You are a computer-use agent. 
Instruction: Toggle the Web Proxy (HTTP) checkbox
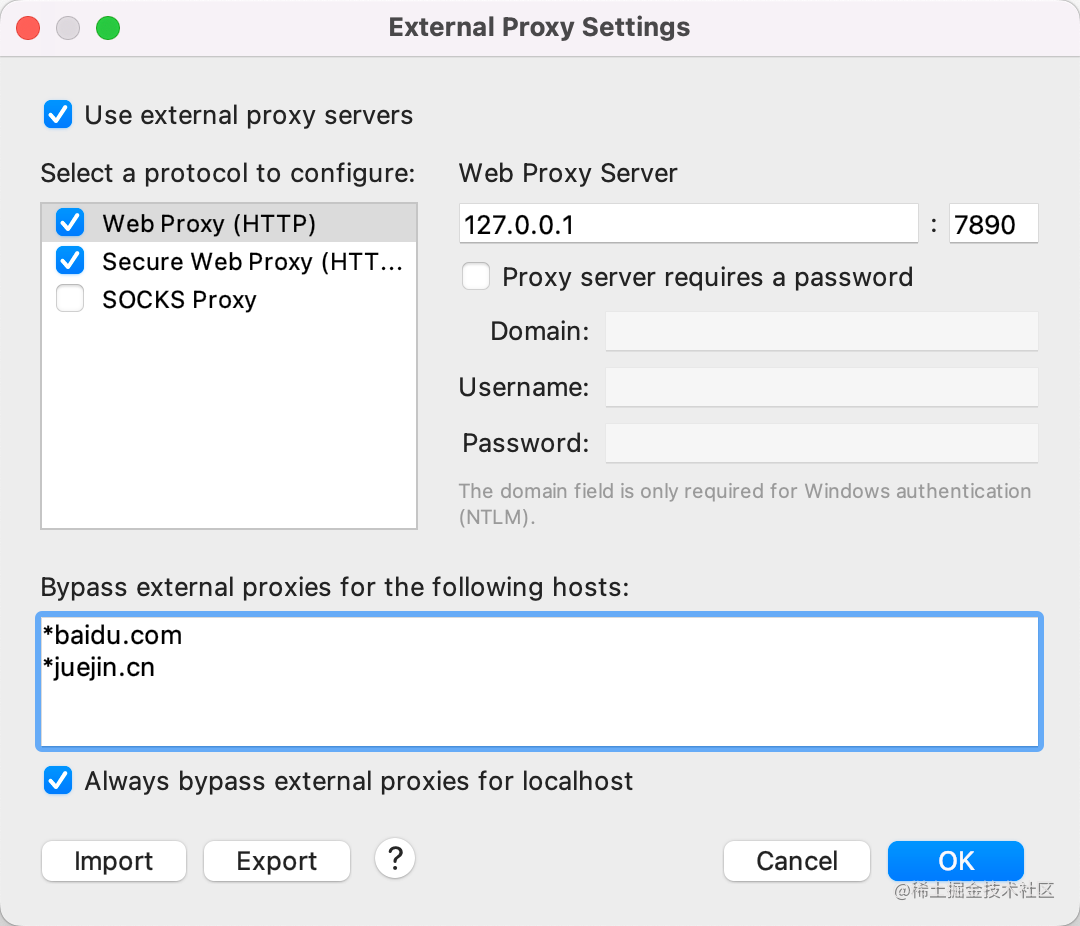70,223
